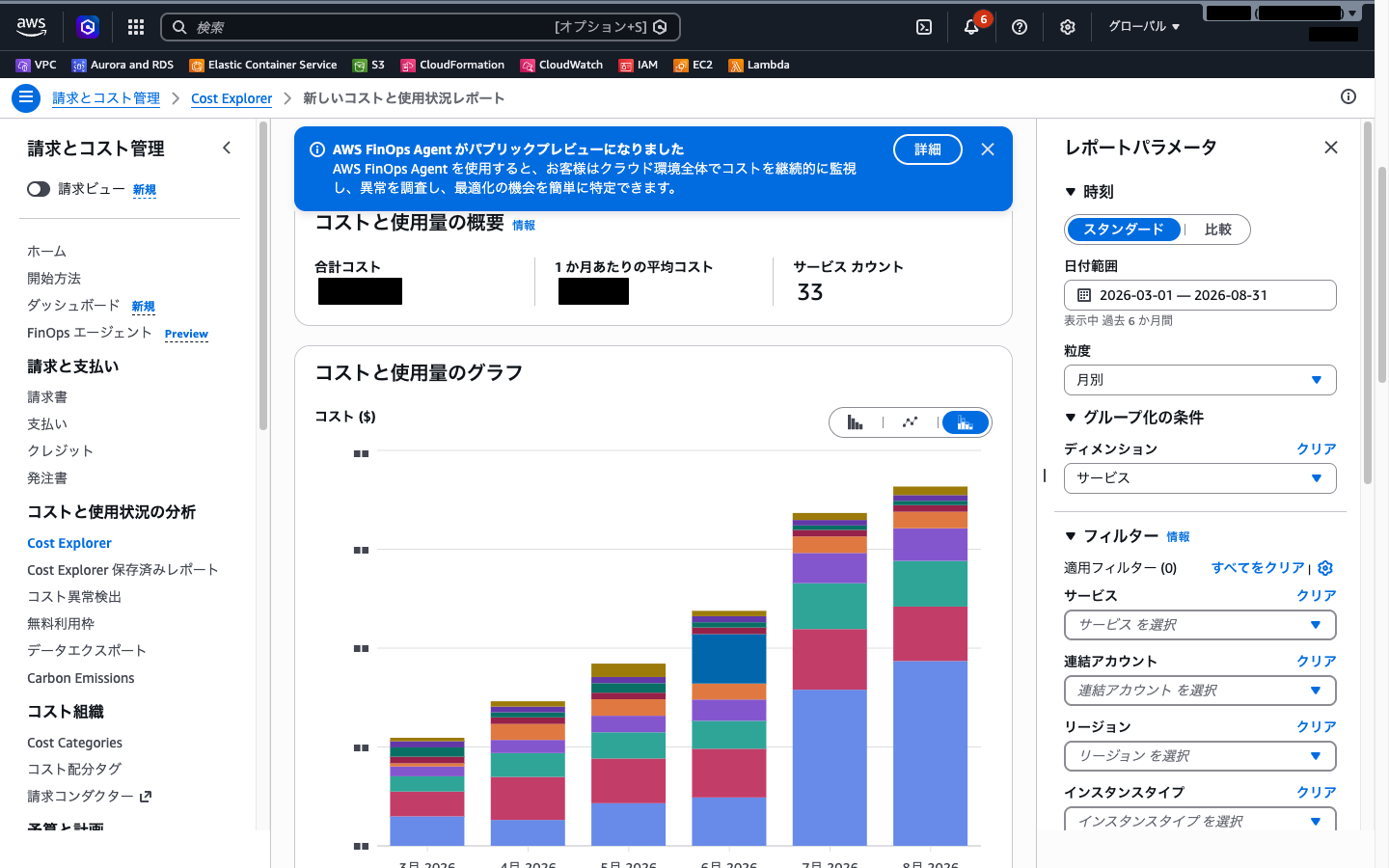Dismiss the FinOps Agent banner

[988, 149]
